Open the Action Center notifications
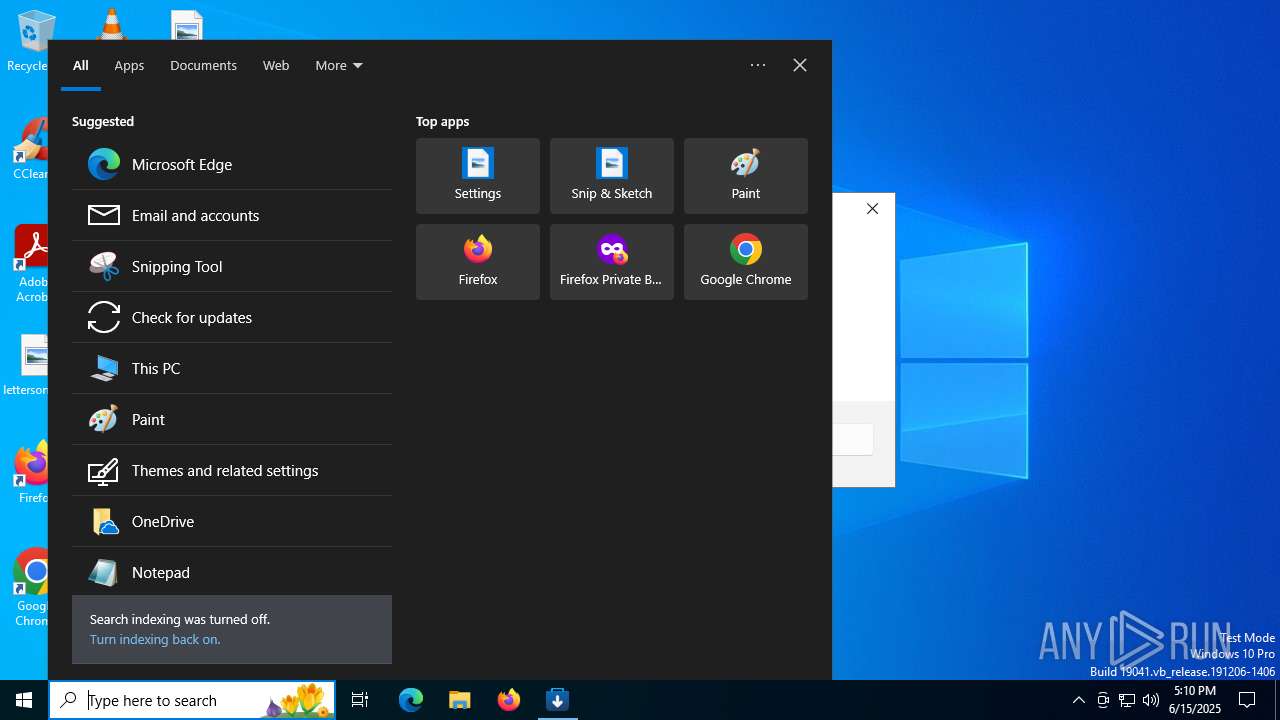 point(1247,700)
